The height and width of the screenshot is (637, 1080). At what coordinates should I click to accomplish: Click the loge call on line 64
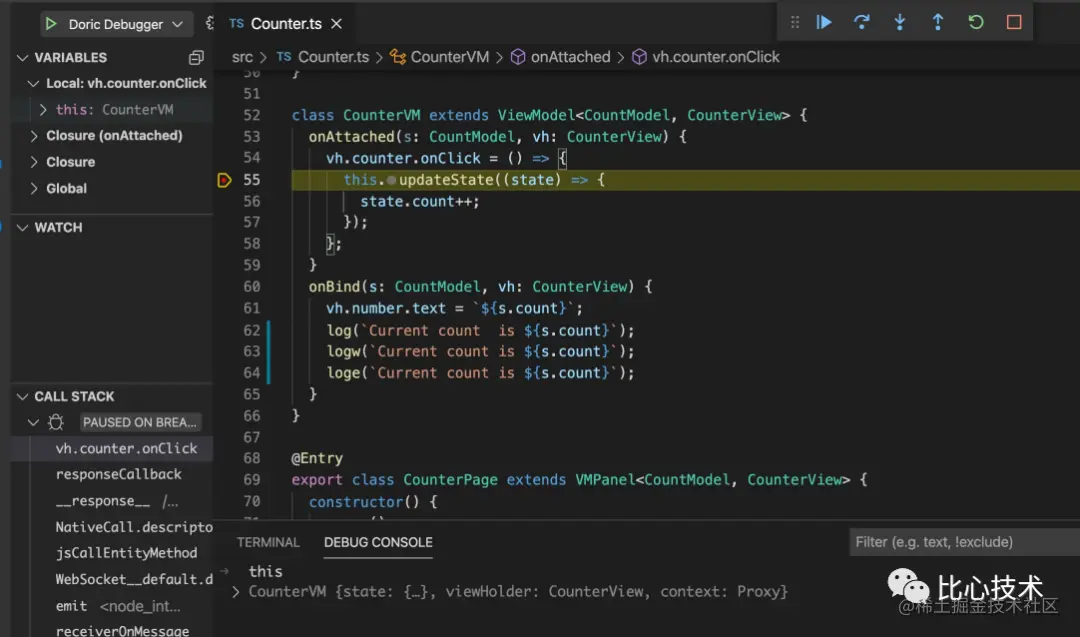[x=343, y=373]
